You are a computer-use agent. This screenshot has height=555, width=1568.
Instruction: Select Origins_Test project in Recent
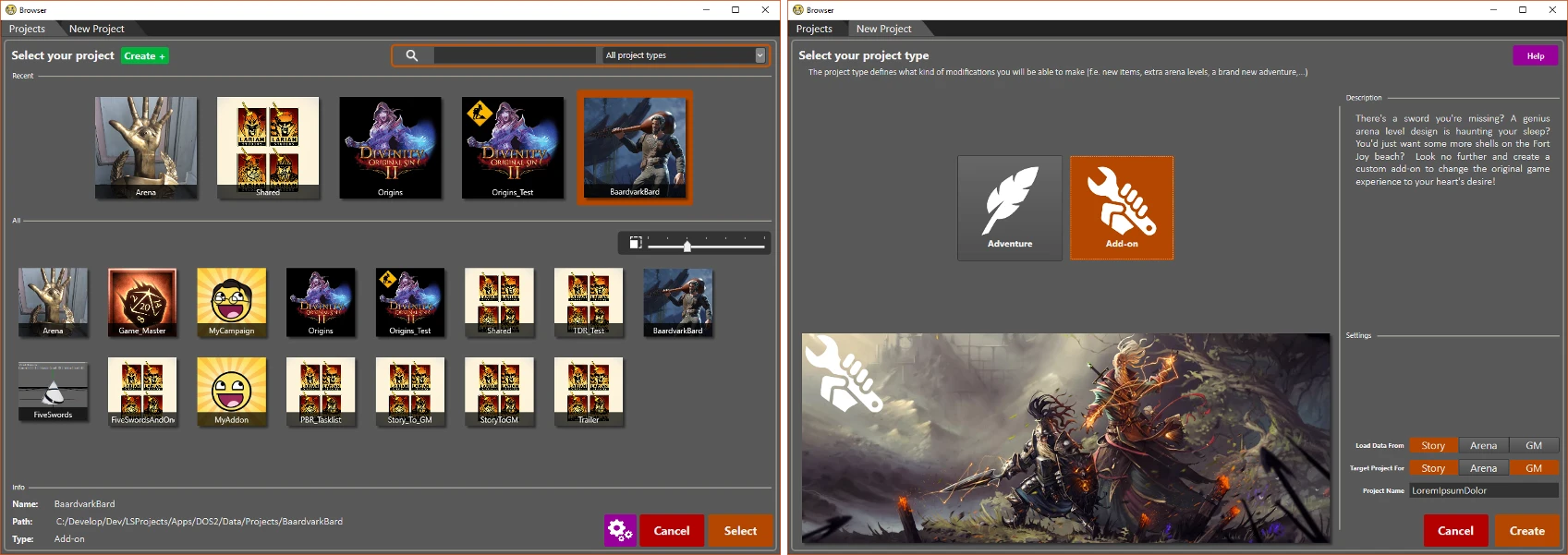point(513,148)
